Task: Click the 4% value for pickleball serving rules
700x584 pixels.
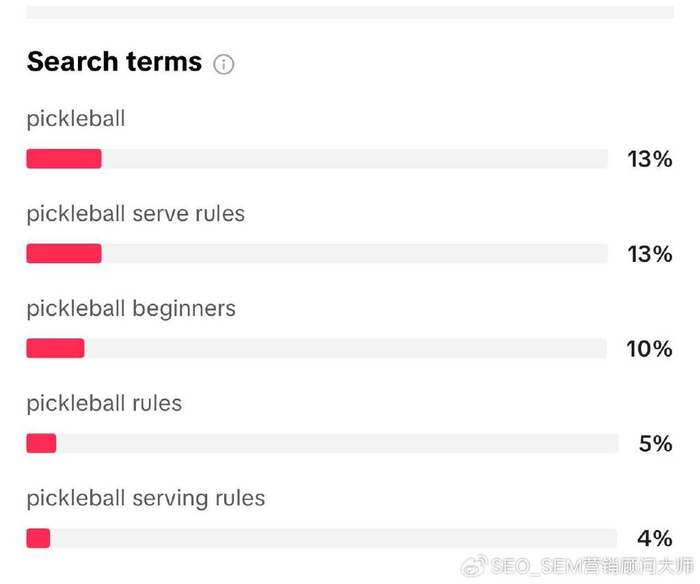Action: coord(655,538)
